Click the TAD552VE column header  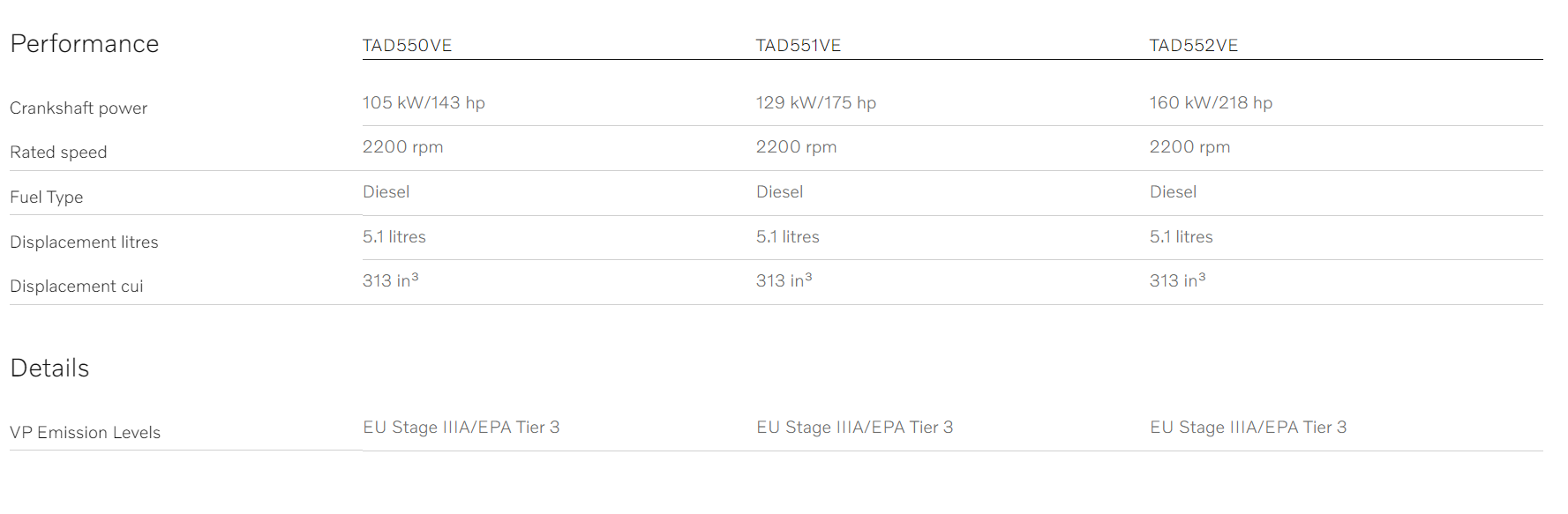tap(1193, 46)
